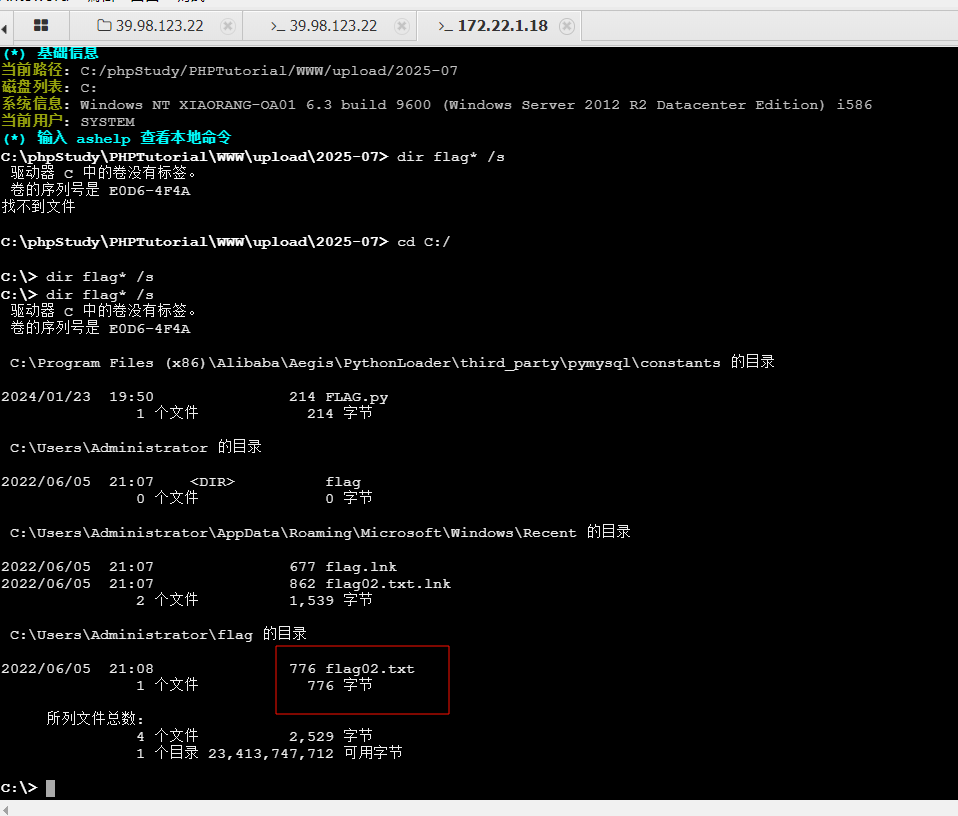Click the 'cd C:/' command text
The width and height of the screenshot is (958, 816).
click(x=423, y=242)
